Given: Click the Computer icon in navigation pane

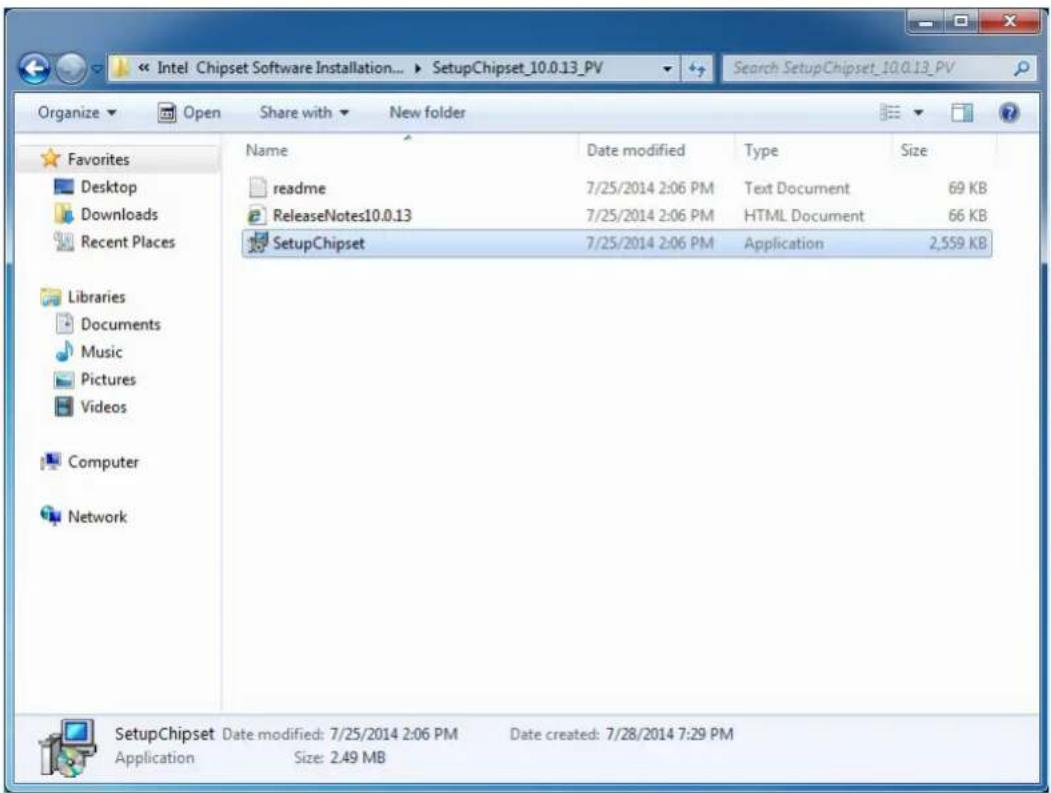Looking at the screenshot, I should [51, 461].
